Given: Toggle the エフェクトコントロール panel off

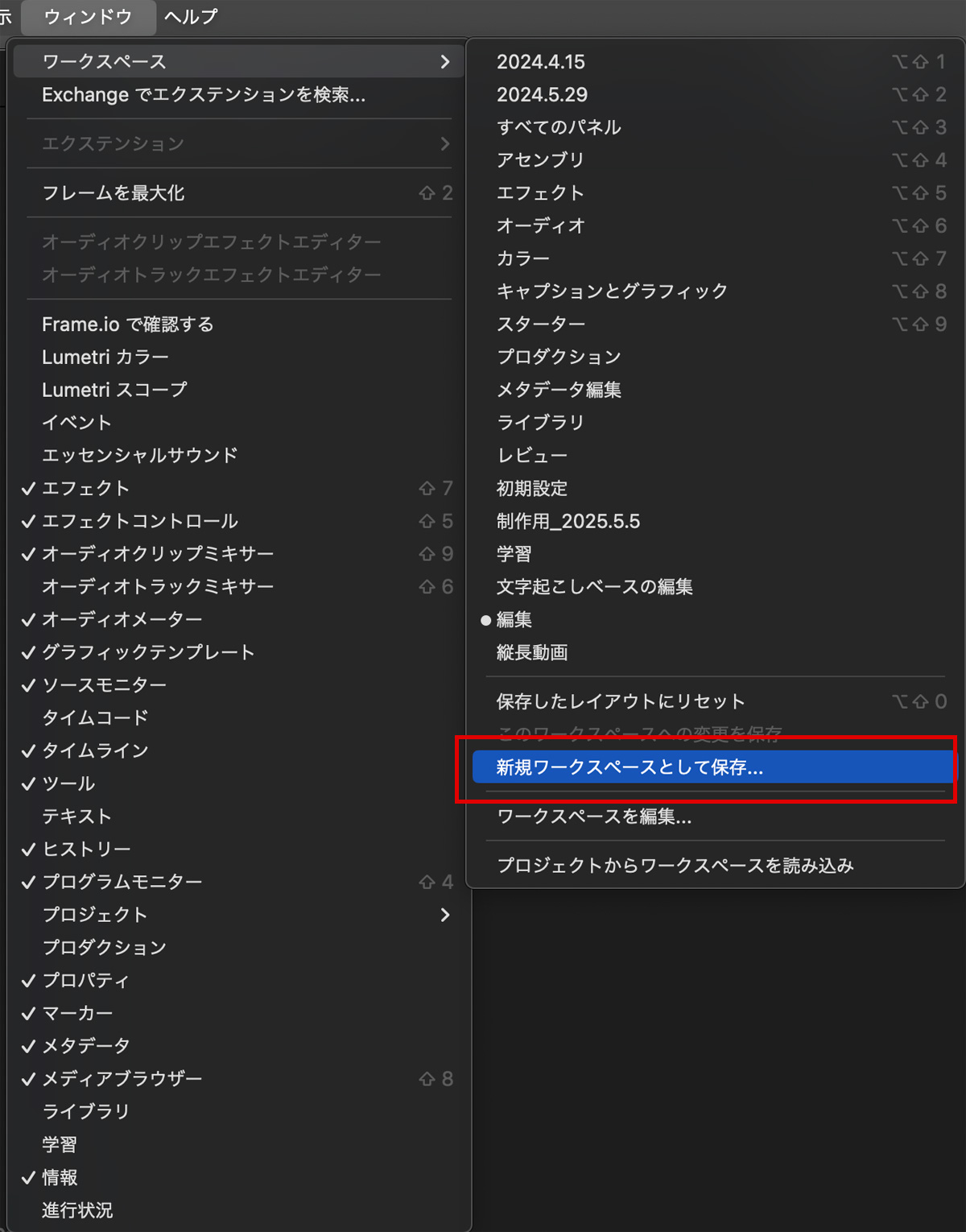Looking at the screenshot, I should 140,521.
